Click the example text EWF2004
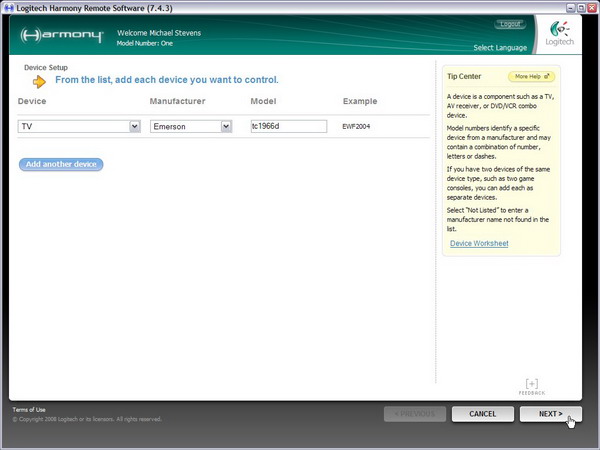This screenshot has width=600, height=450. pos(356,126)
